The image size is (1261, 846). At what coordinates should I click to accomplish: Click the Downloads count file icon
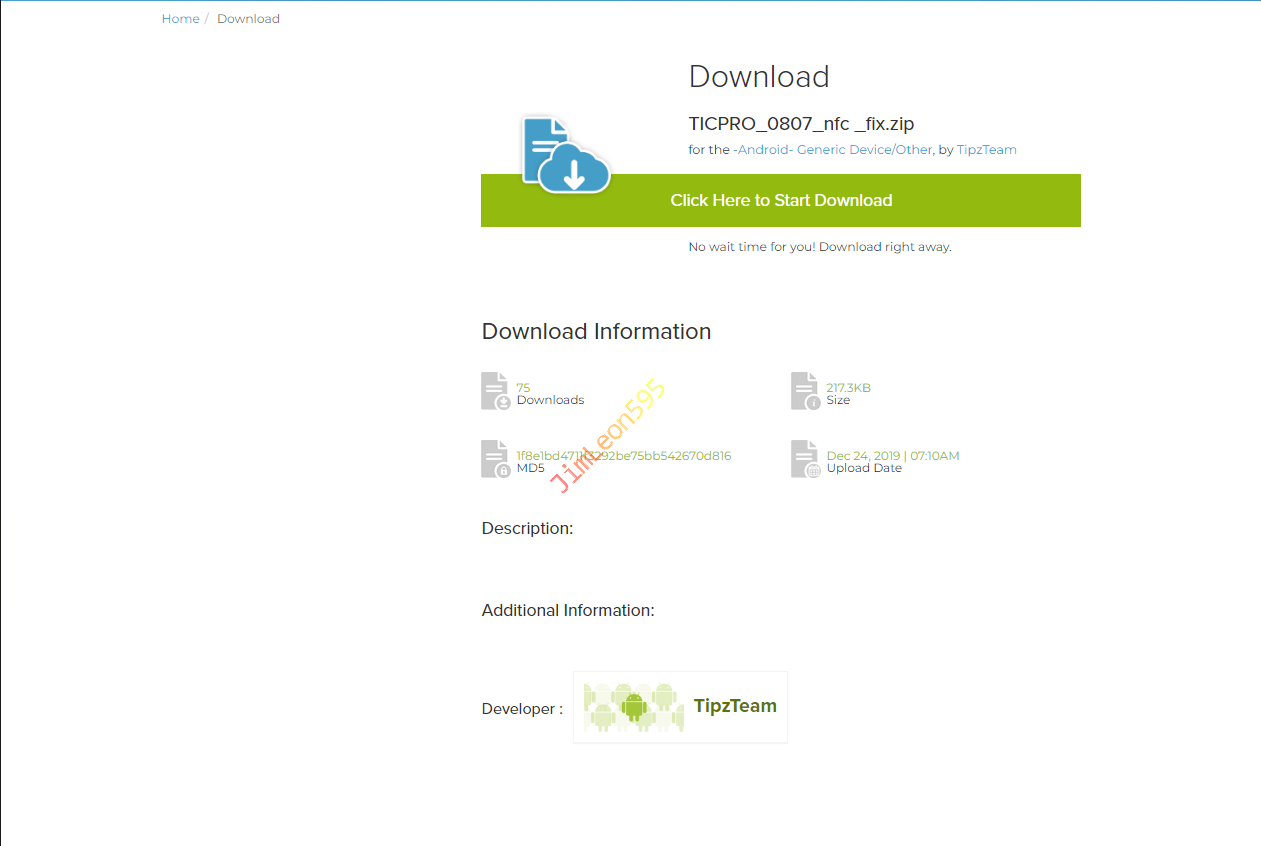pyautogui.click(x=495, y=391)
